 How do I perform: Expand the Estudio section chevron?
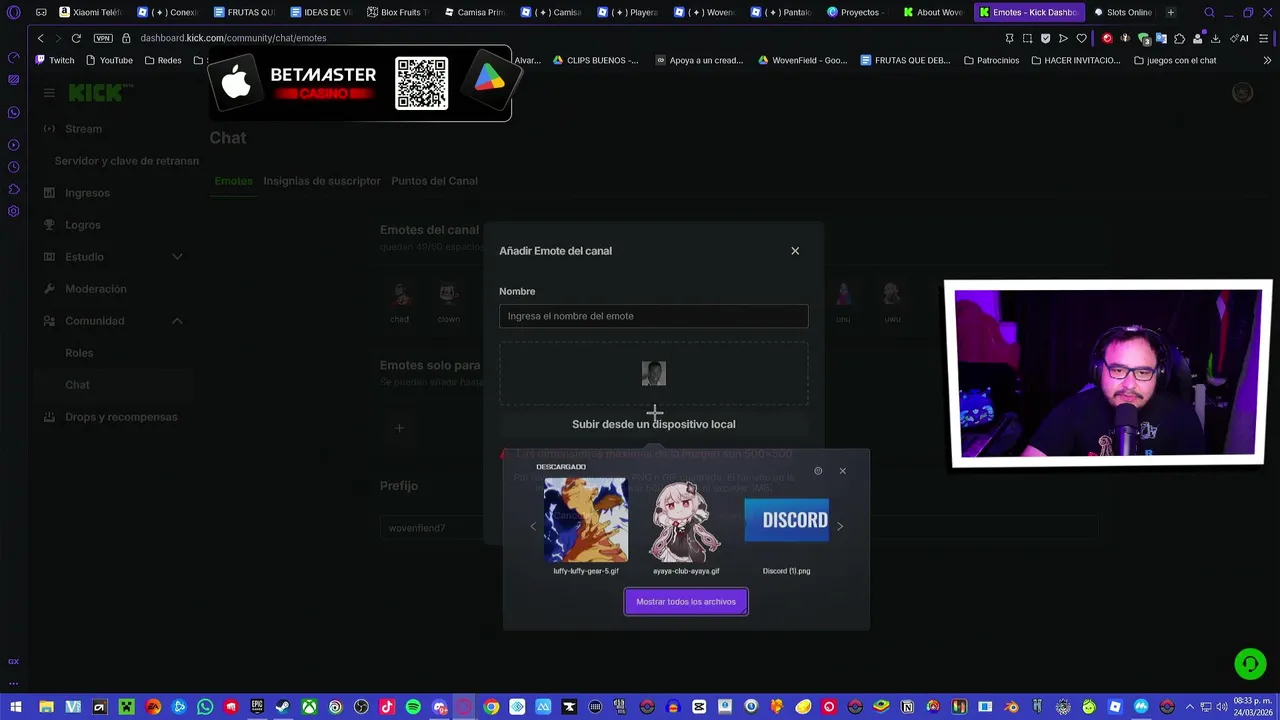point(177,257)
